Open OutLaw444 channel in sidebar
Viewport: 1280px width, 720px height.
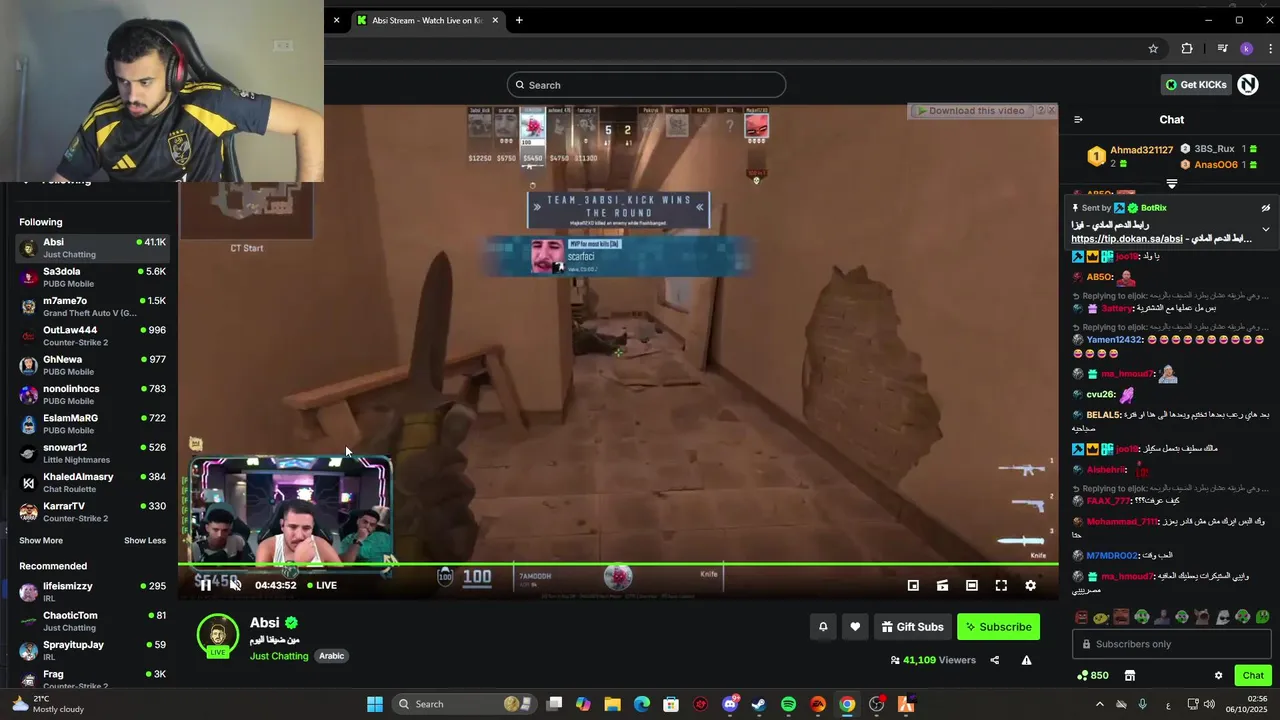coord(92,336)
